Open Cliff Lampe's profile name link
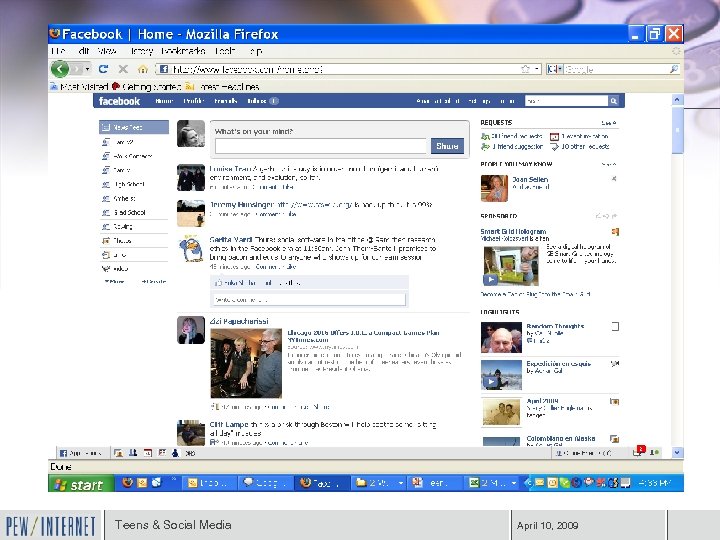 pyautogui.click(x=229, y=425)
